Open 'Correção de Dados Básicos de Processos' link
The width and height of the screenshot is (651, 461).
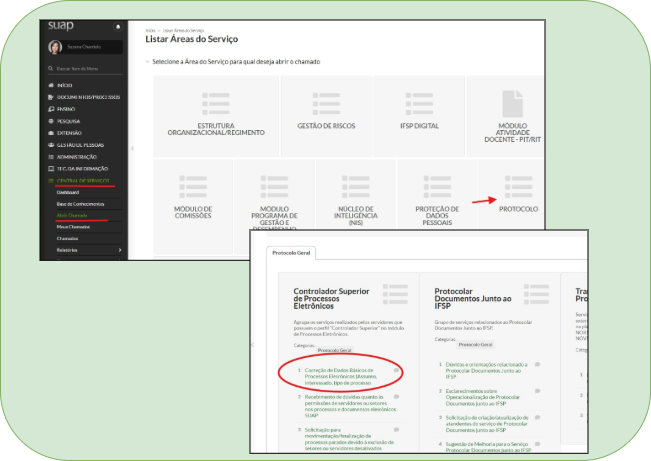coord(341,376)
